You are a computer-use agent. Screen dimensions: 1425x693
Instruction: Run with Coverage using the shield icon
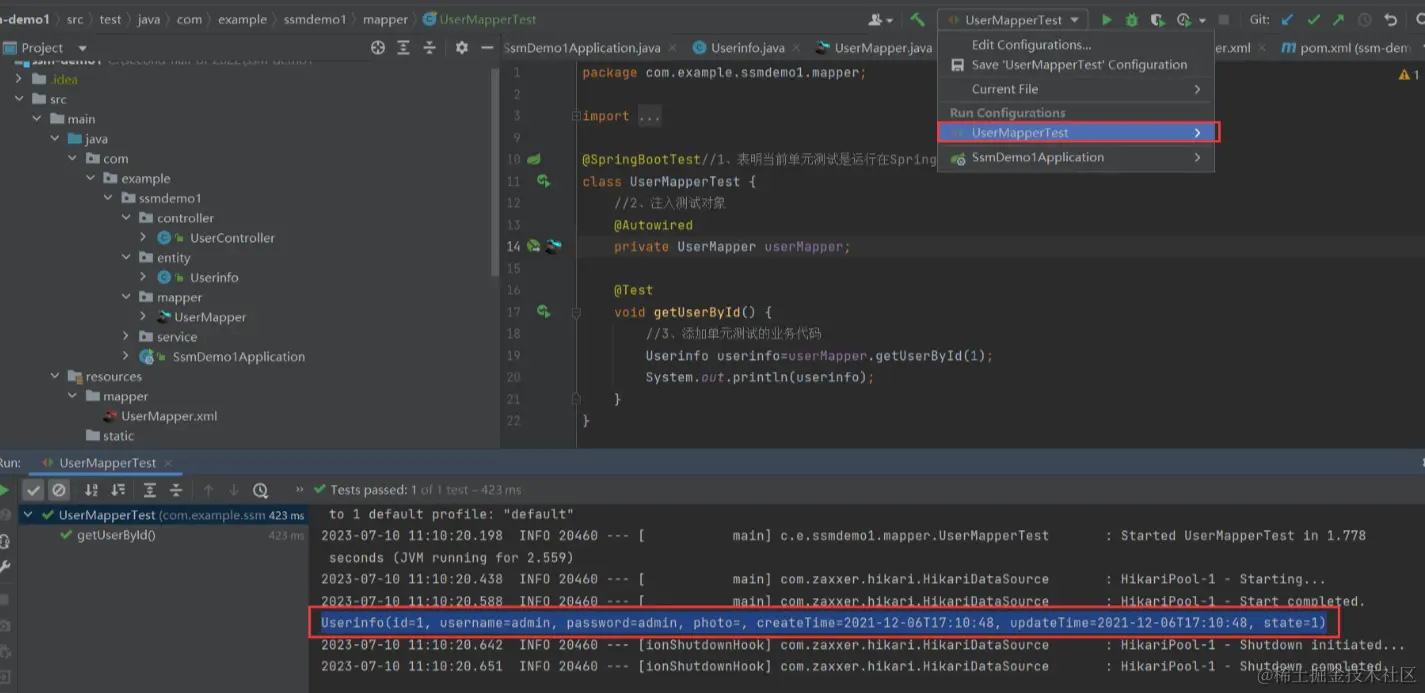click(1157, 20)
